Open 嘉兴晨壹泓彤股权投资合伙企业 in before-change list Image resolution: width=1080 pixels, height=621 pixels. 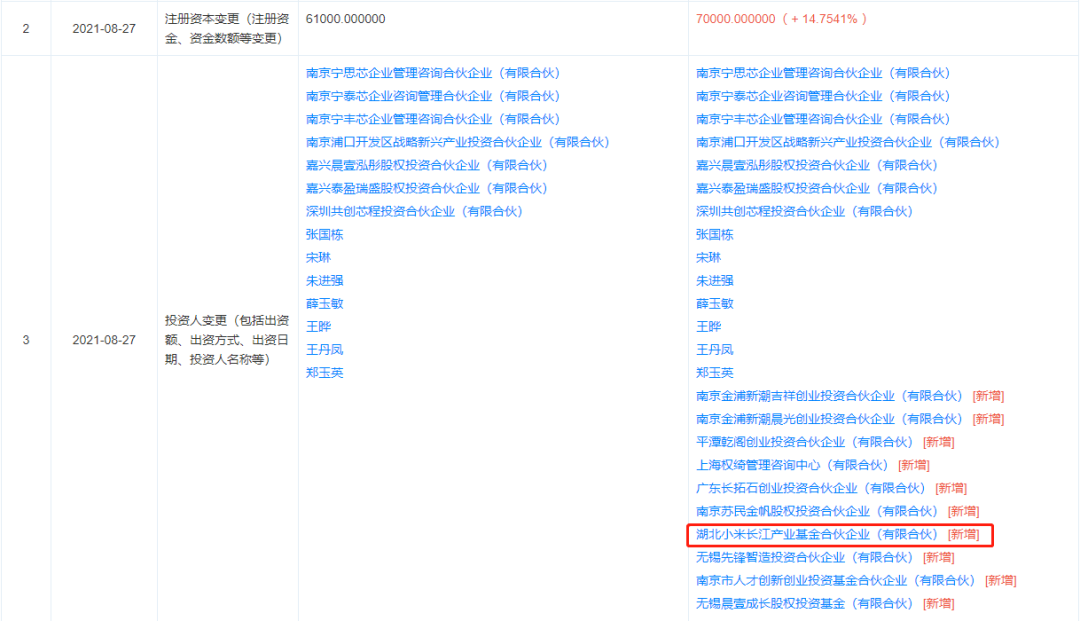[427, 165]
